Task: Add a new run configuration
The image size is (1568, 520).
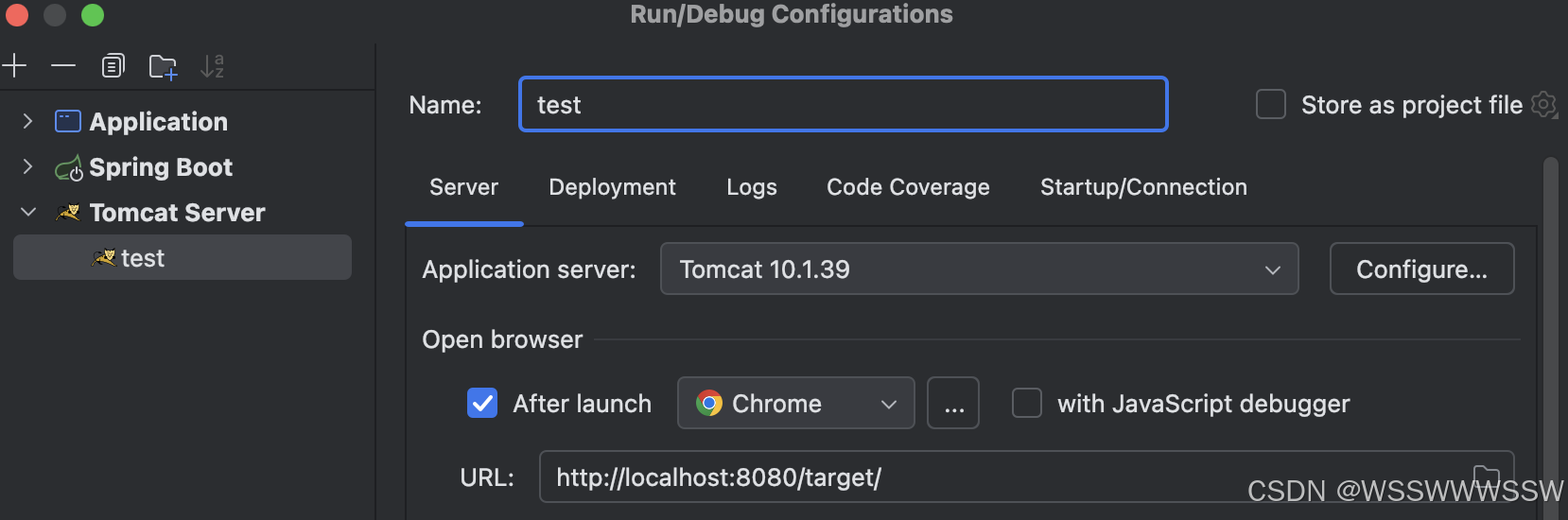Action: click(x=14, y=65)
